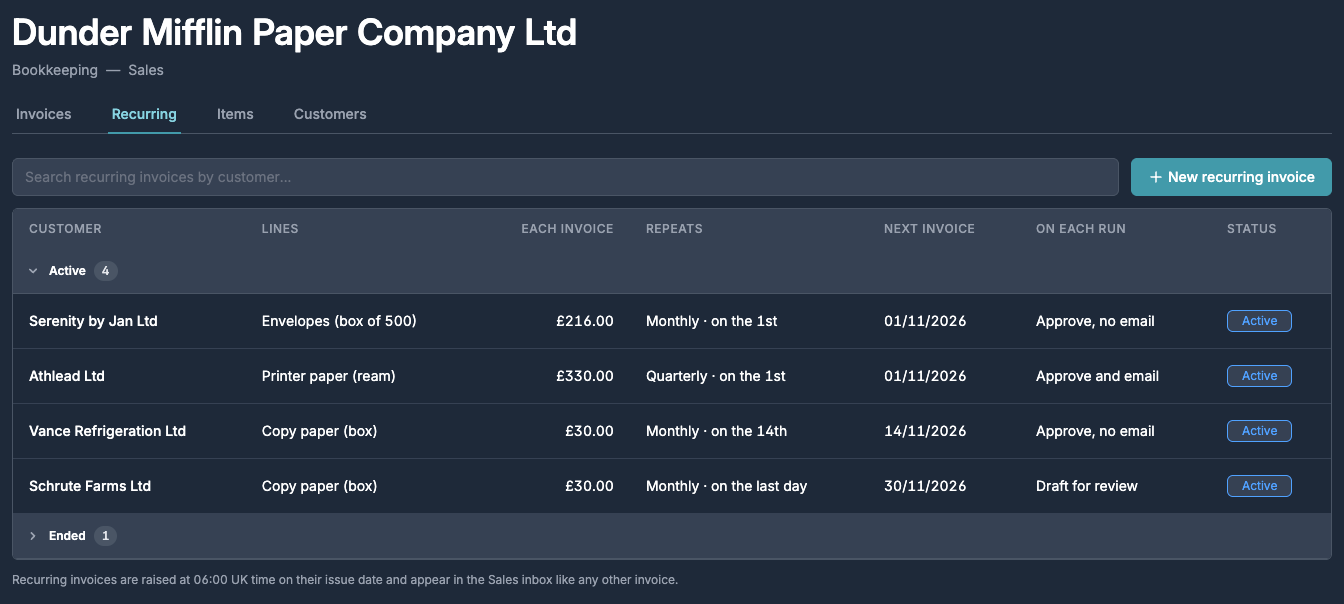Click Active status badge for Schrute Farms
Image resolution: width=1344 pixels, height=604 pixels.
click(x=1259, y=486)
